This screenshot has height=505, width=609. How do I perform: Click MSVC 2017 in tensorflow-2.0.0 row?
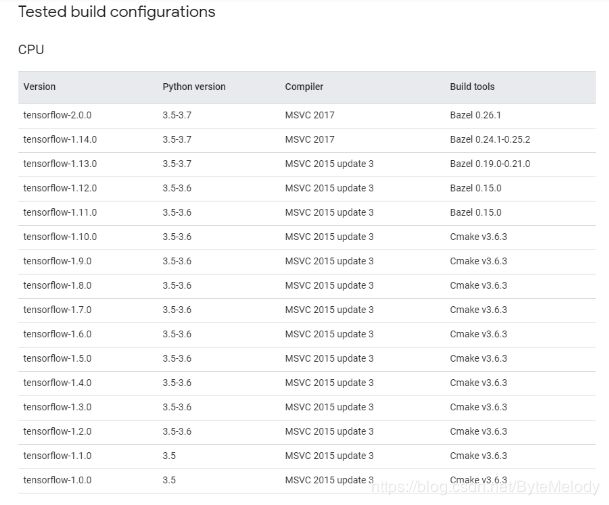click(310, 115)
